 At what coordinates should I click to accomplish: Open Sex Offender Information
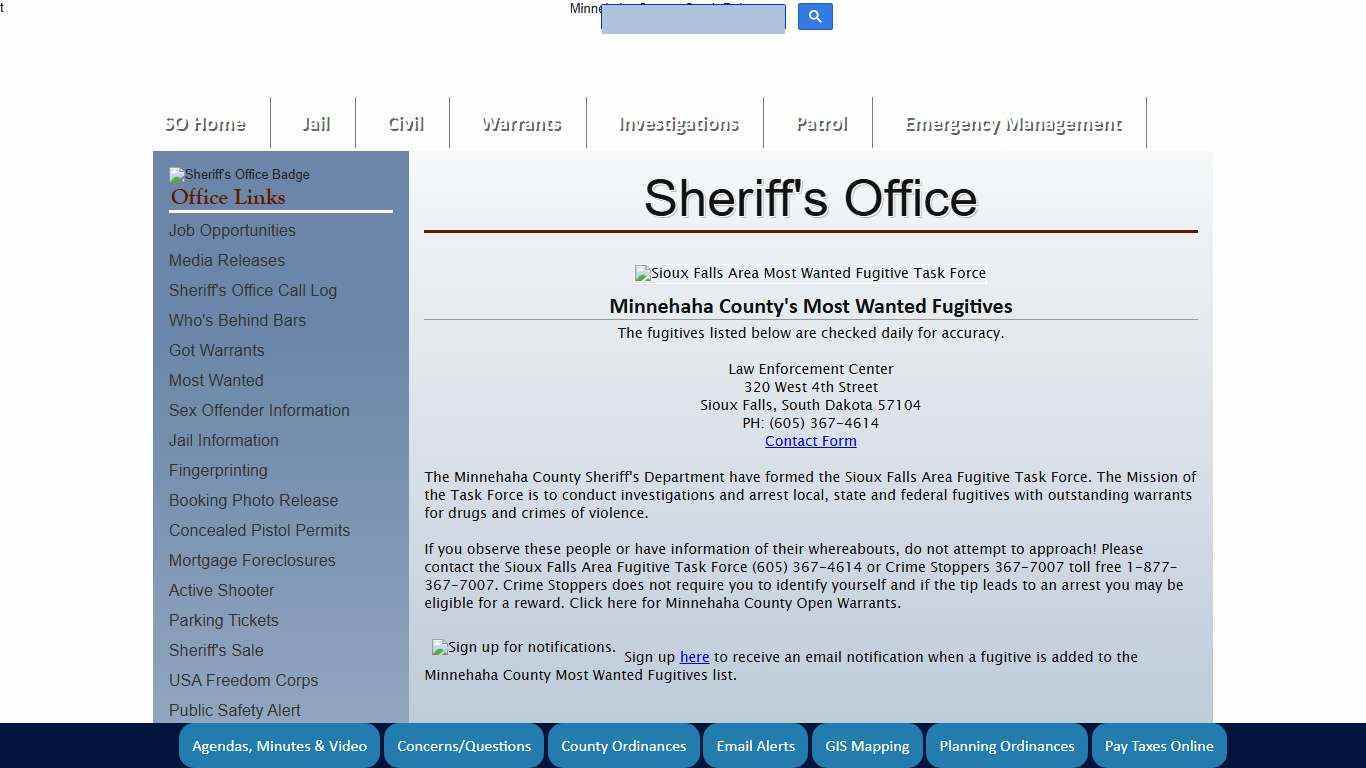tap(259, 410)
